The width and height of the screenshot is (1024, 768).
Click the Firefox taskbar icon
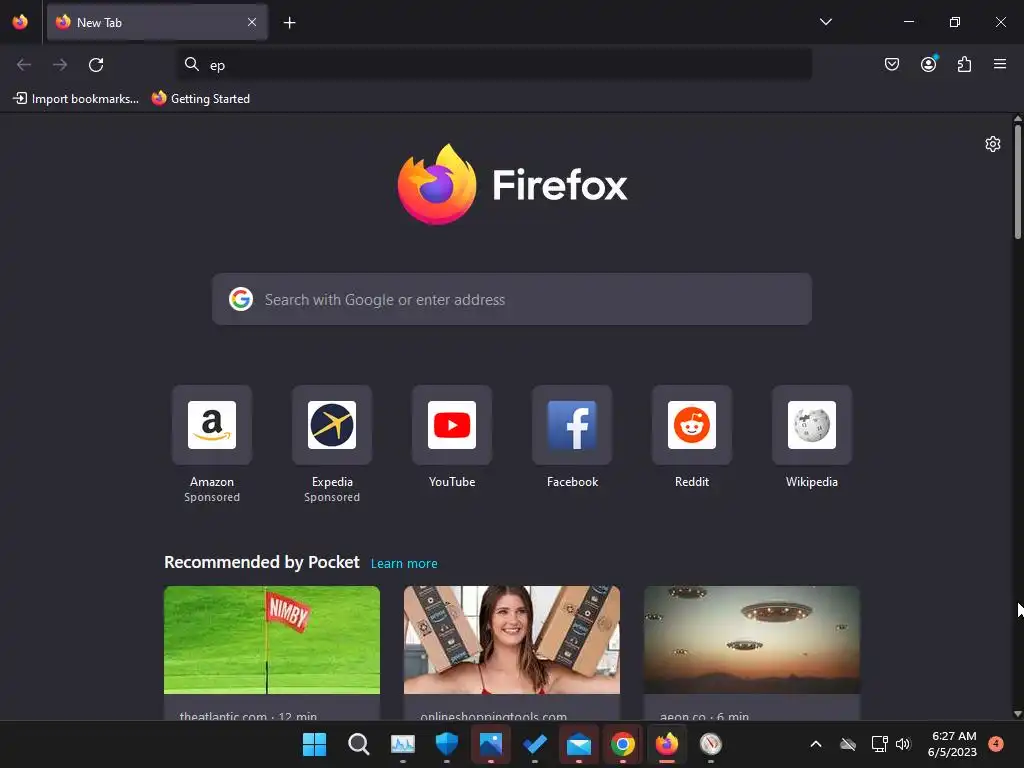click(x=667, y=744)
